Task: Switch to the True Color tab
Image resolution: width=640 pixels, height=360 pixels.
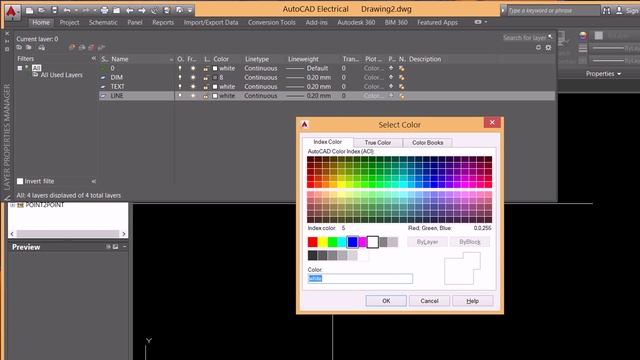Action: (378, 142)
